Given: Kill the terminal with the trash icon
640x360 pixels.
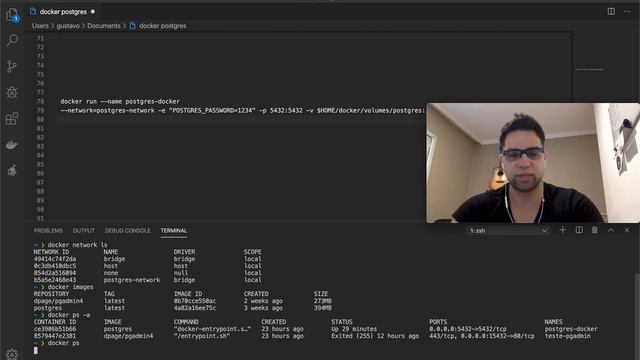Looking at the screenshot, I should [595, 230].
